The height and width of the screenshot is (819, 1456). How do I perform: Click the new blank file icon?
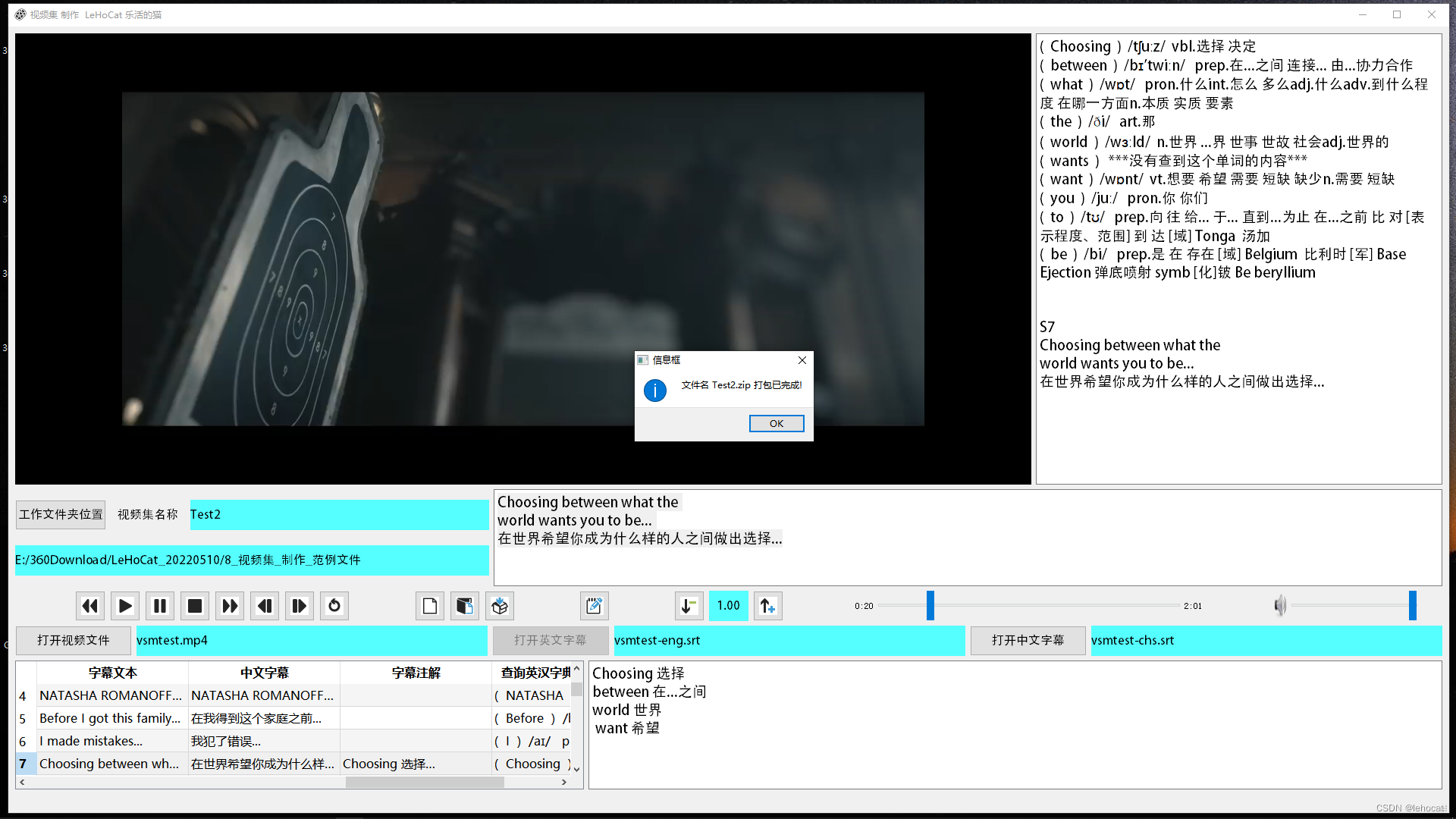click(x=430, y=606)
